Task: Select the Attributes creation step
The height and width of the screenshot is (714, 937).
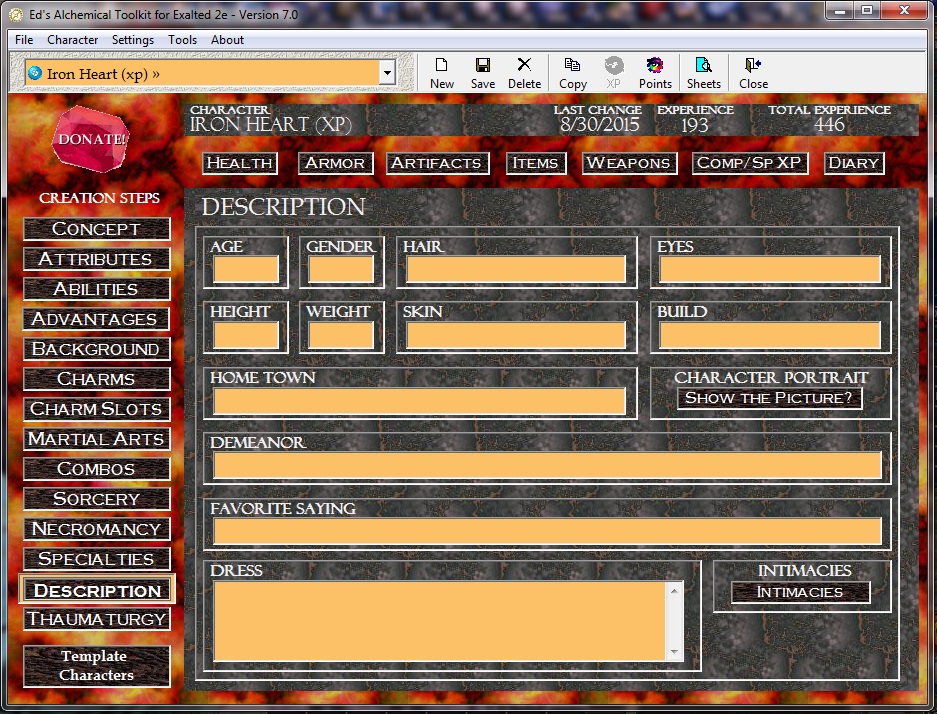Action: point(97,259)
